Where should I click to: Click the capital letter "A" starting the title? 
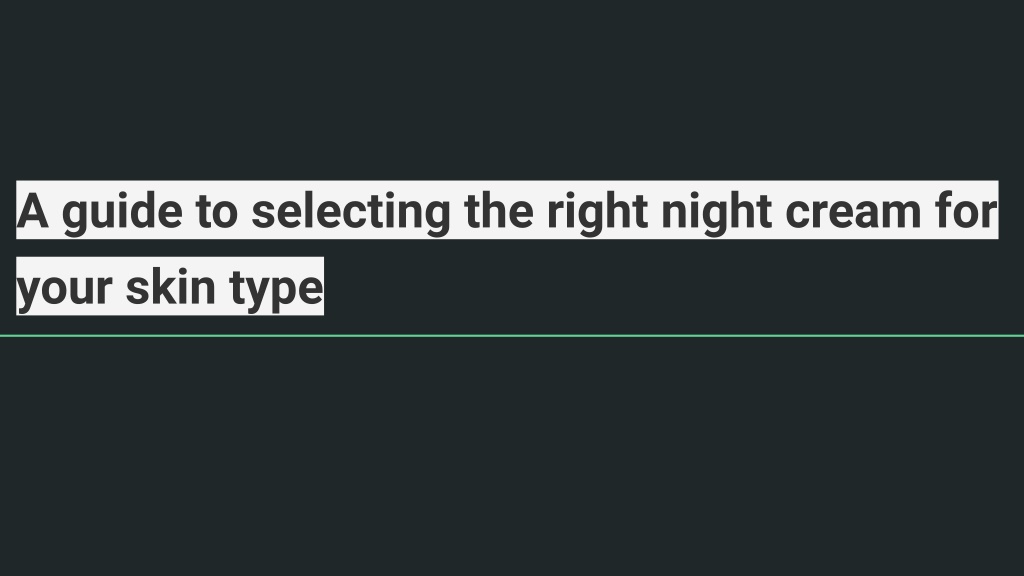point(32,211)
